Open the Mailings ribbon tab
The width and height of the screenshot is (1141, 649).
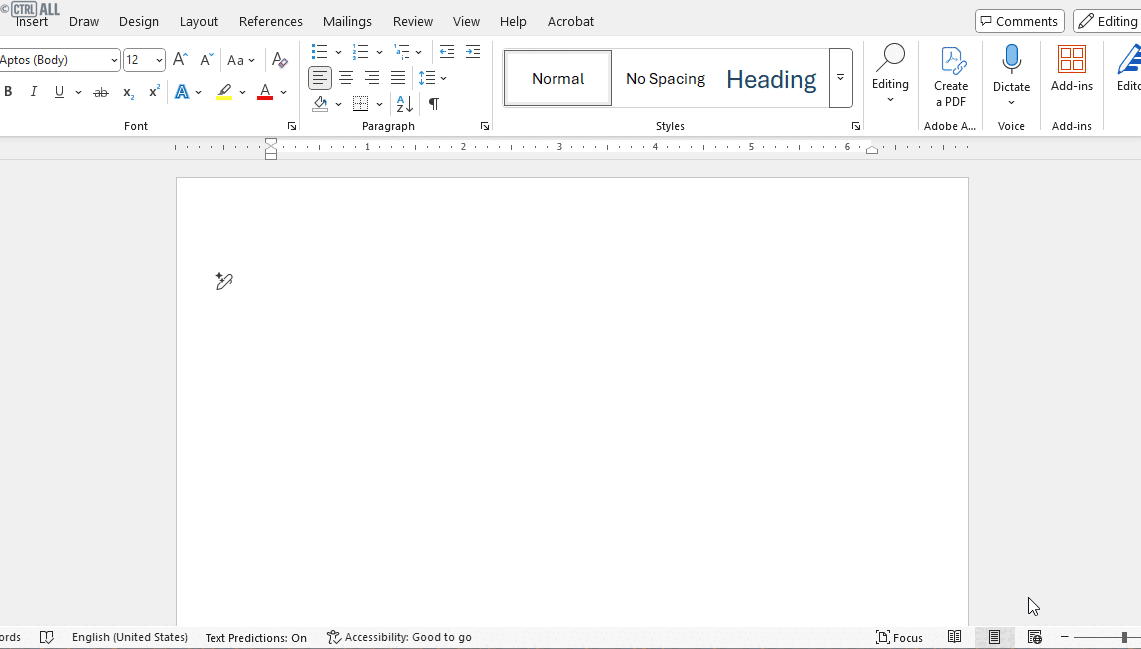coord(347,21)
